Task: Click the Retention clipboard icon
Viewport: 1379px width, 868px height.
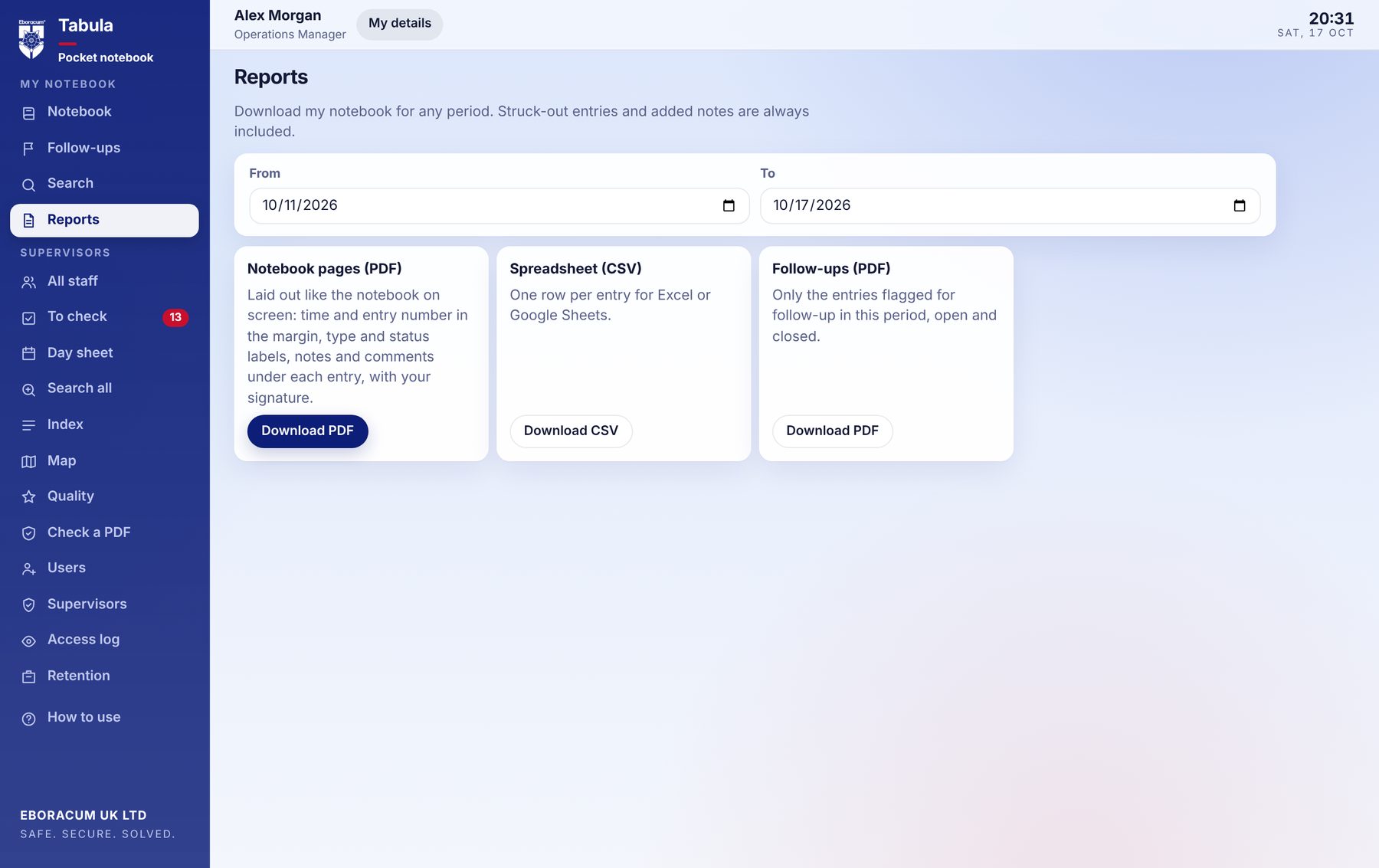Action: pos(29,676)
